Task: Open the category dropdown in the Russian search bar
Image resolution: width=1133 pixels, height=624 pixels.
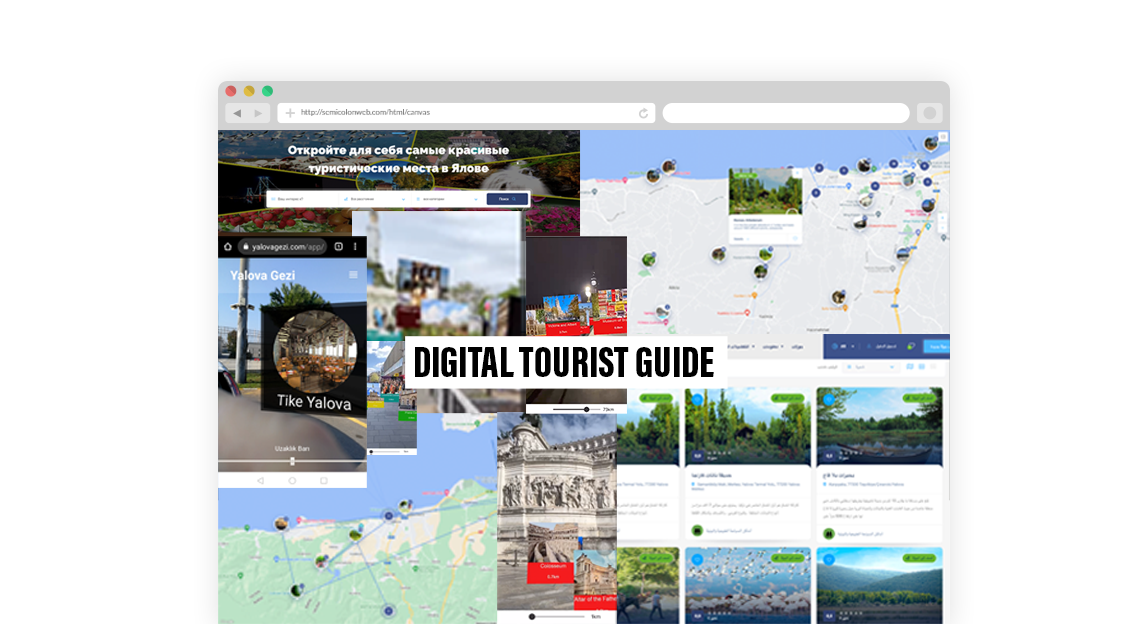Action: (x=447, y=199)
